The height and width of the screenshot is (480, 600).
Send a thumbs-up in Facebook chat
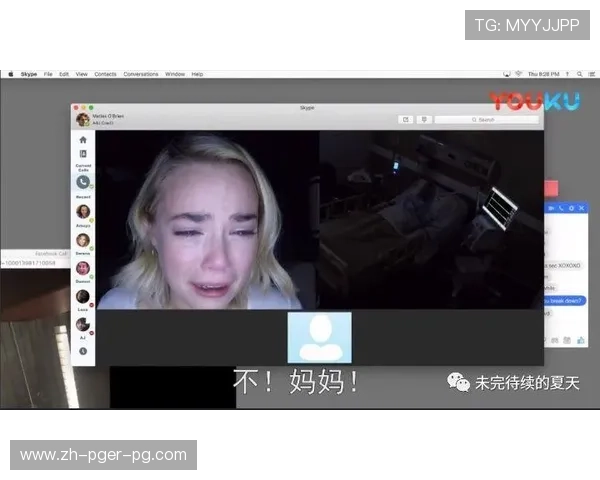click(x=581, y=340)
